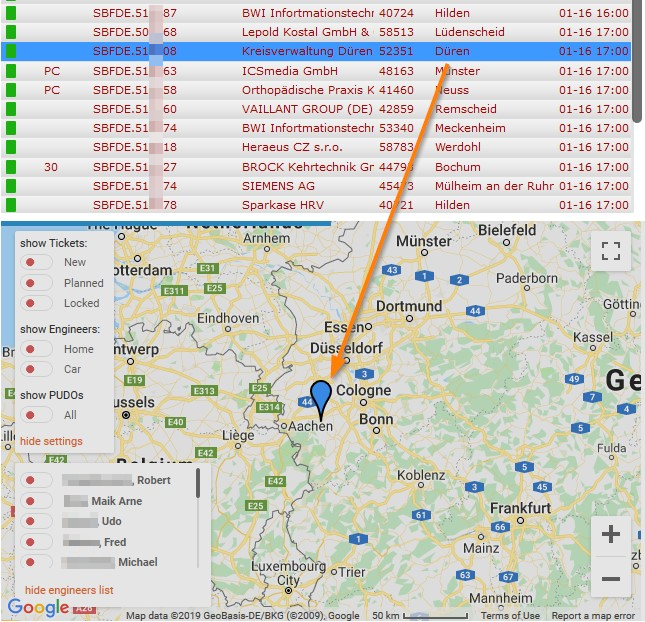This screenshot has height=622, width=645.
Task: Toggle engineer Maik Arne on the map
Action: 36,501
